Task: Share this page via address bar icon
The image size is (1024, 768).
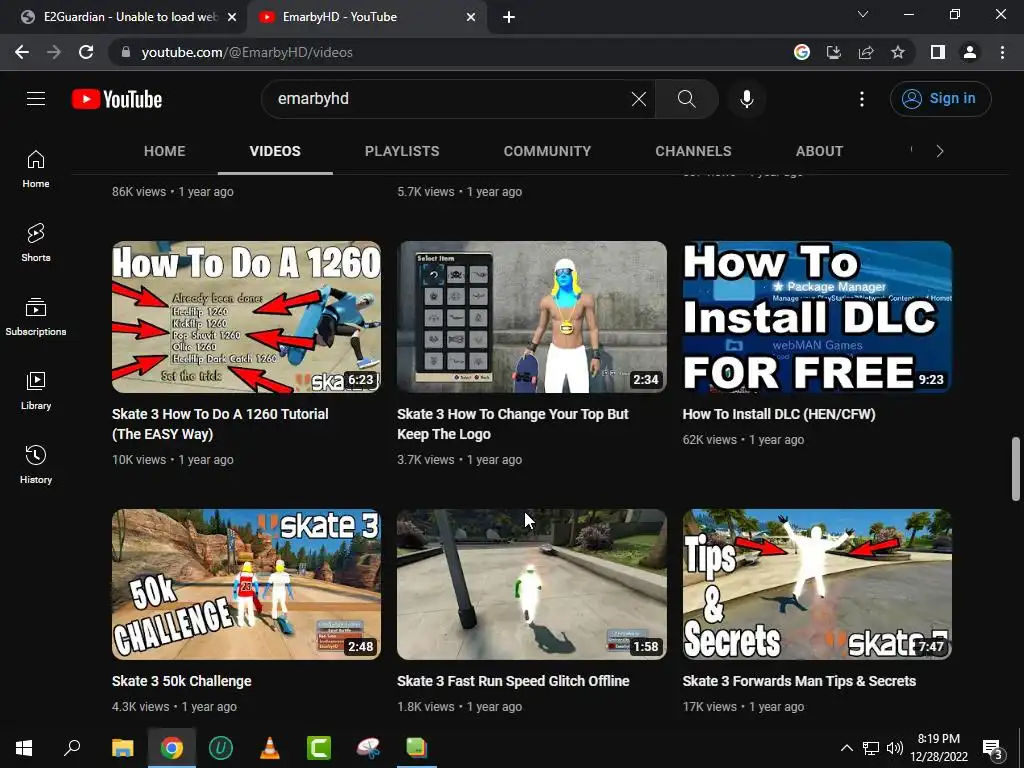Action: pos(866,52)
